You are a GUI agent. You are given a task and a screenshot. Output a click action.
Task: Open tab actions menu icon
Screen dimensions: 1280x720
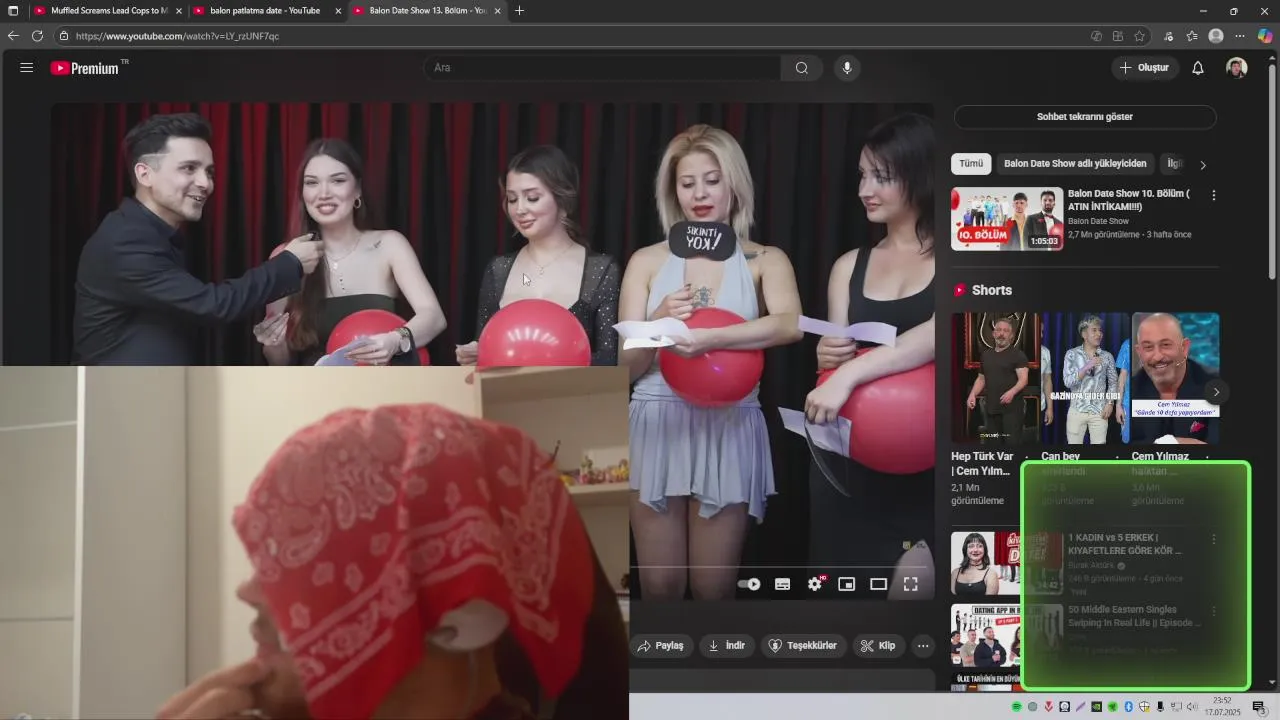click(x=13, y=11)
